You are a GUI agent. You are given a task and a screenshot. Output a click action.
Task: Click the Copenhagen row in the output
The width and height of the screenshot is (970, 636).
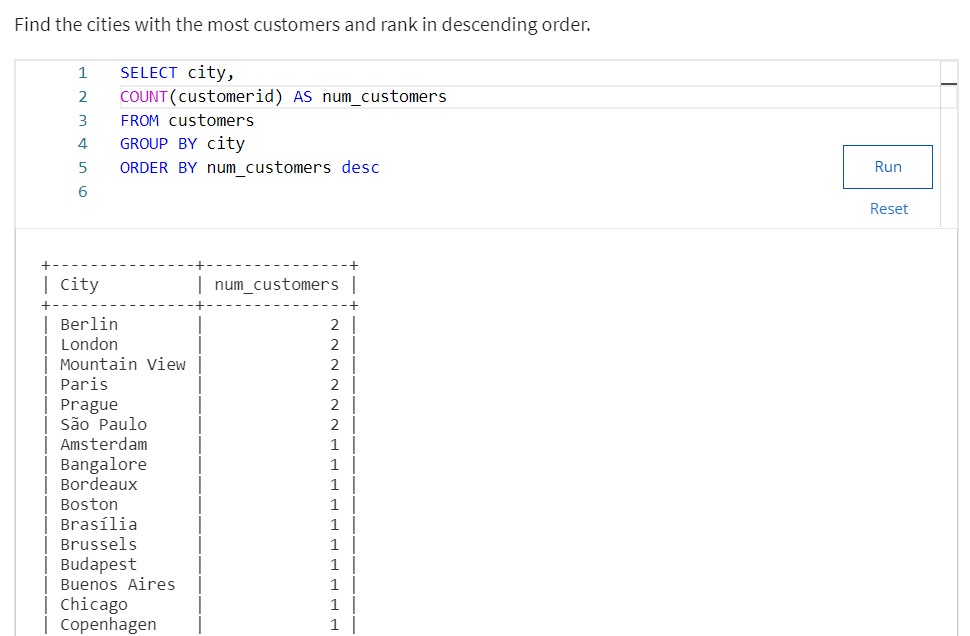pyautogui.click(x=108, y=624)
